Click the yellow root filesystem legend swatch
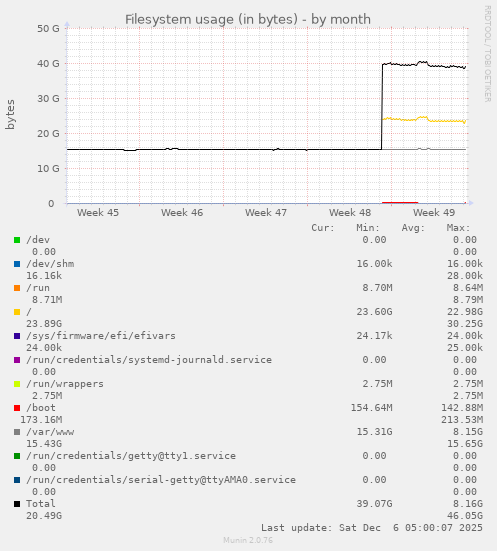The height and width of the screenshot is (551, 497). [17, 312]
